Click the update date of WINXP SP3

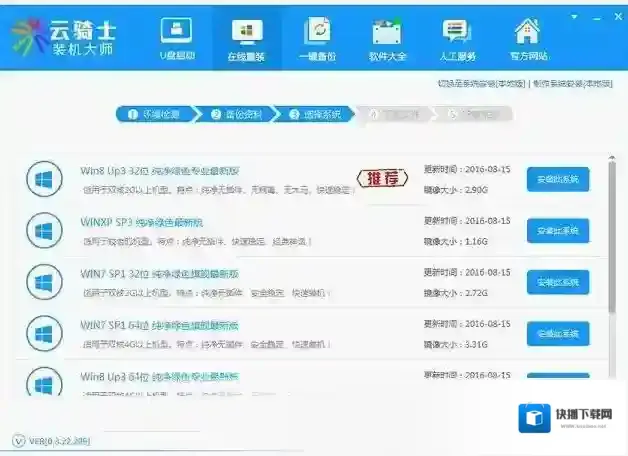pos(467,221)
